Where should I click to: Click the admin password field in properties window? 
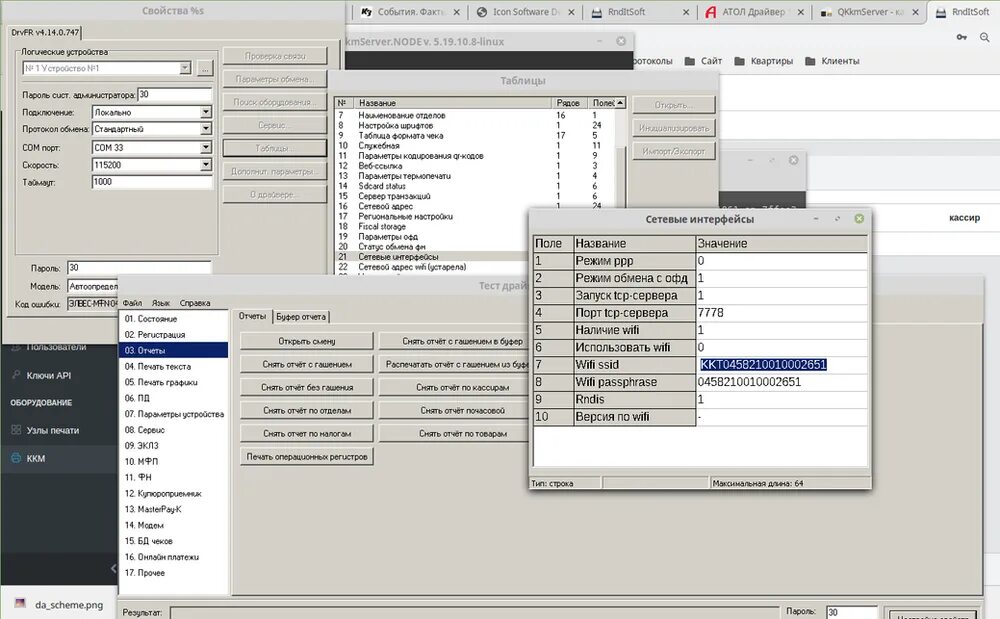[x=174, y=94]
